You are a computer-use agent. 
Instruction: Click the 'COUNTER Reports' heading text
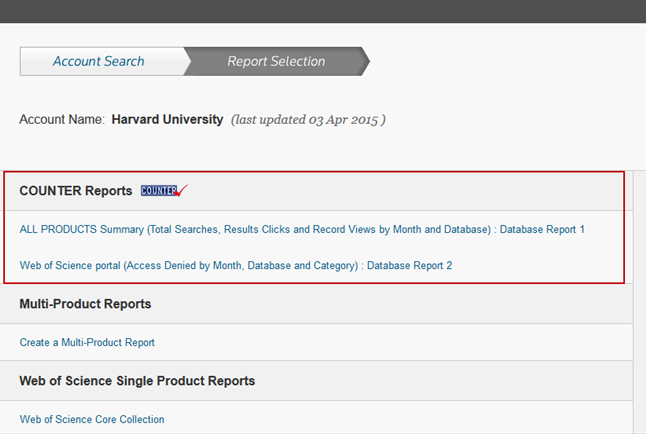[76, 190]
